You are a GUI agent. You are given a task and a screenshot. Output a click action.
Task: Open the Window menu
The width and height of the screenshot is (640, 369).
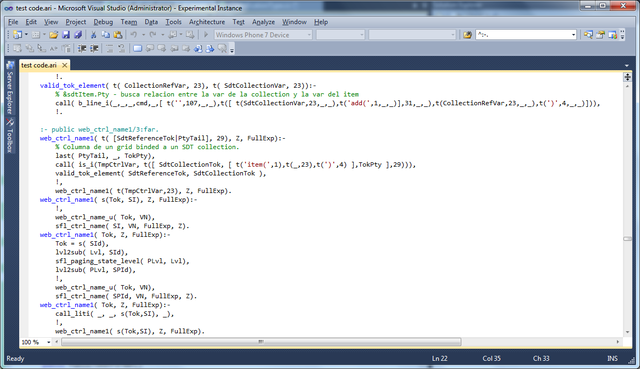click(x=294, y=22)
